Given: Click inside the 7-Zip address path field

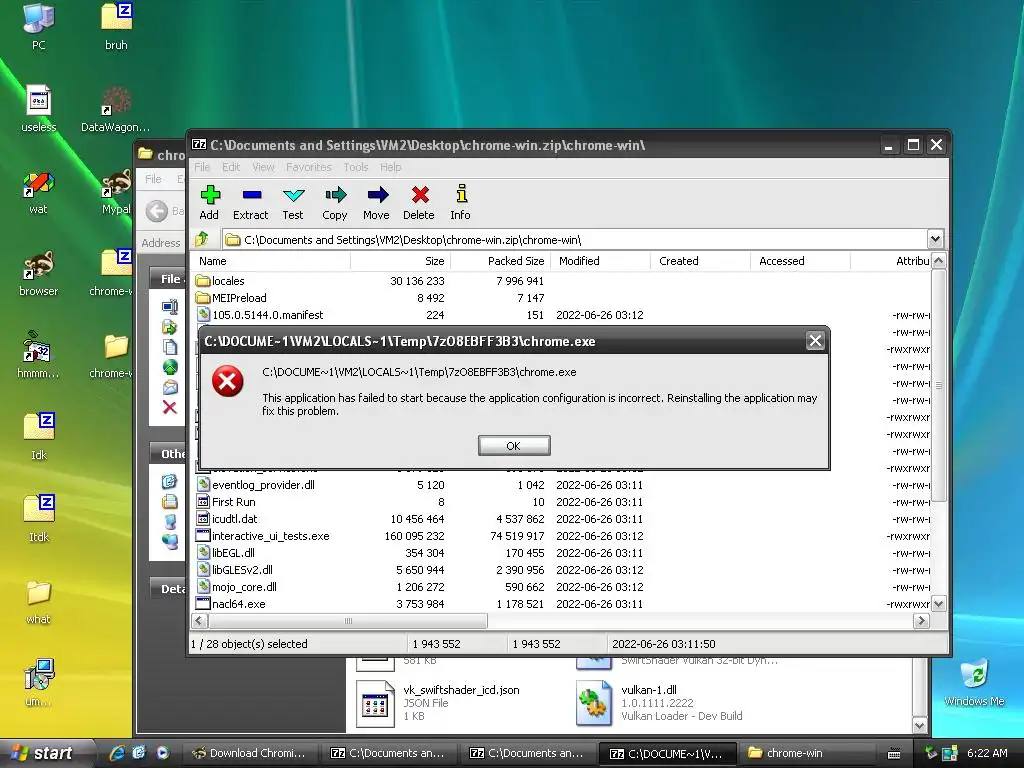Looking at the screenshot, I should coord(575,240).
